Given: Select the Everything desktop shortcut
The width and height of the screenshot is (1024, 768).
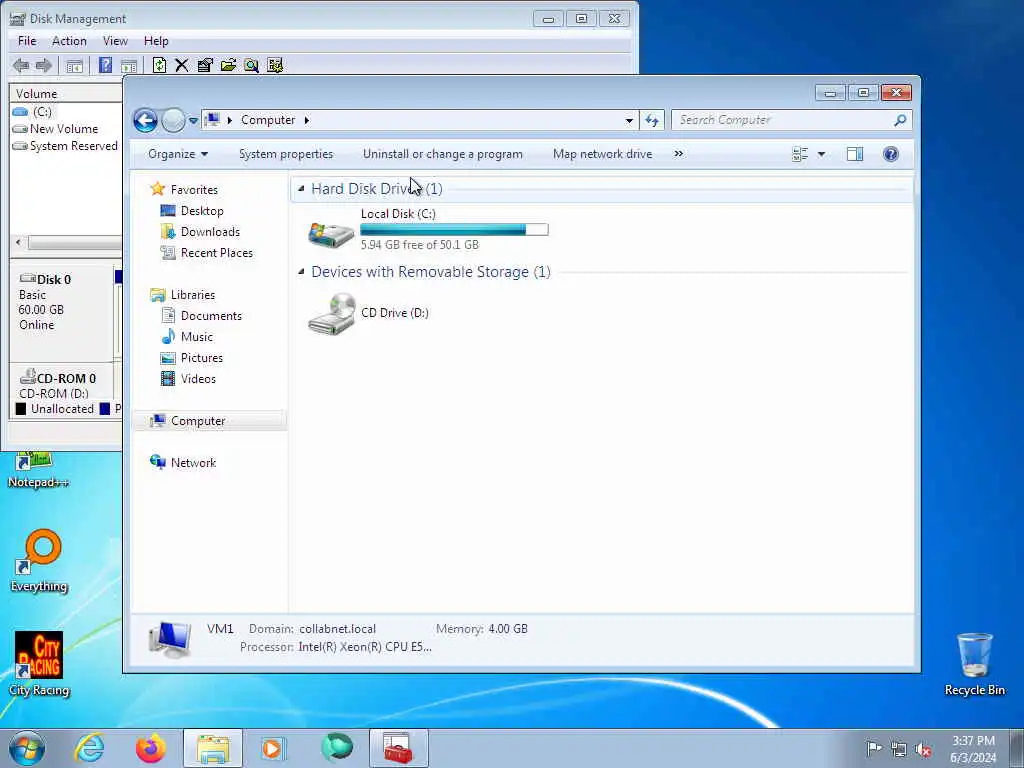Looking at the screenshot, I should click(x=39, y=560).
